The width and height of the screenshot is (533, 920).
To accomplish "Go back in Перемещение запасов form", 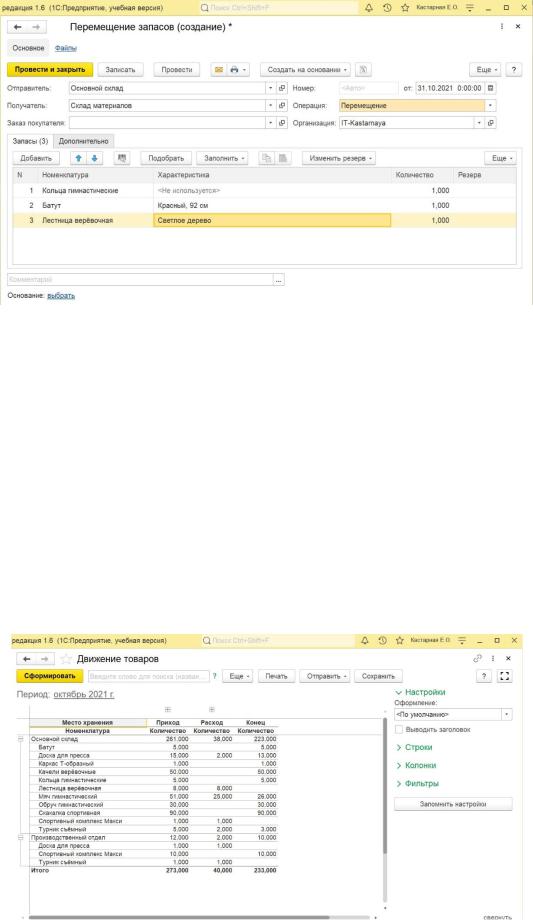I will point(18,27).
